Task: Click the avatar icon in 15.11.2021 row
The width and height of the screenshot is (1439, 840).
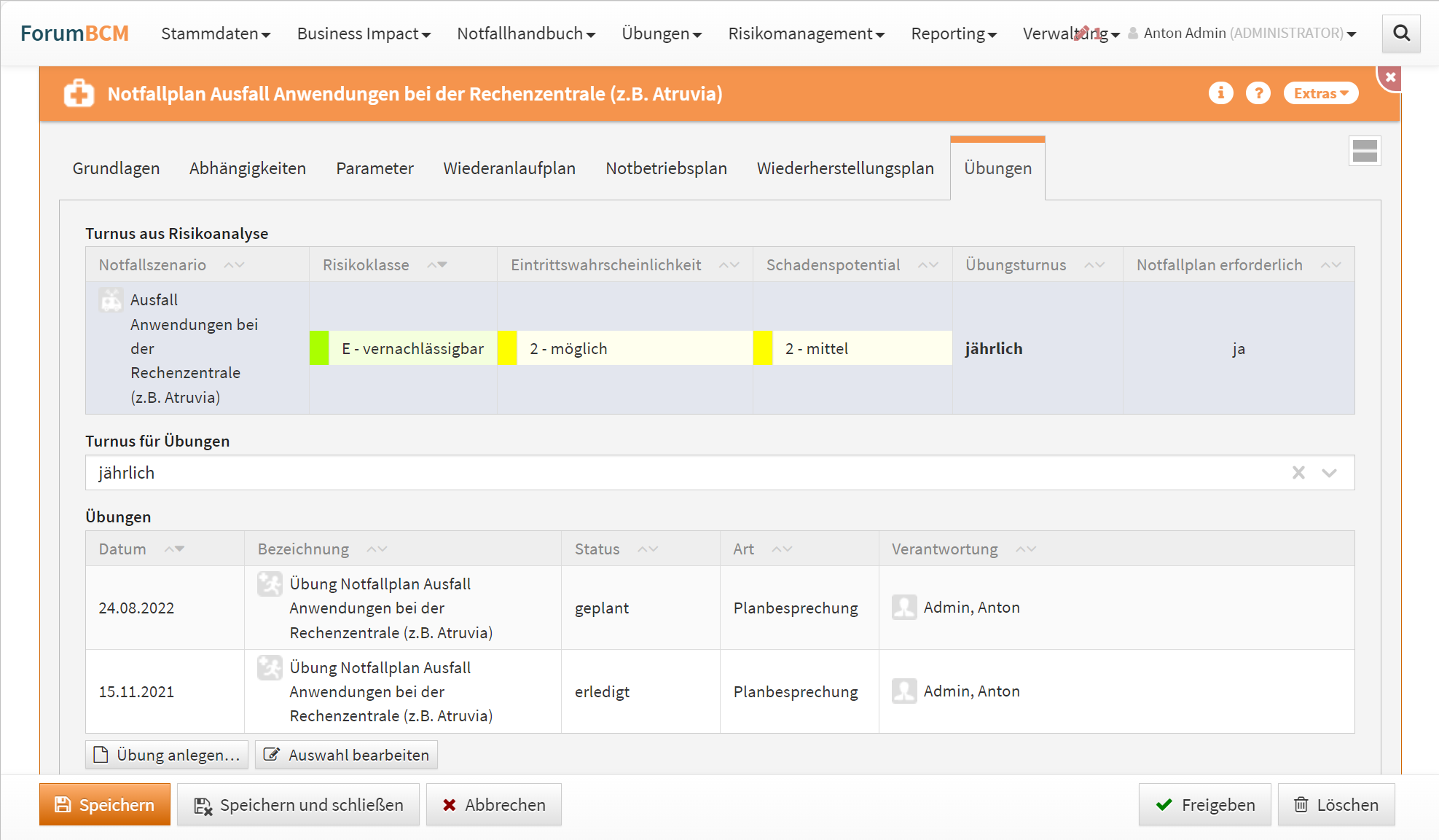Action: click(x=904, y=691)
